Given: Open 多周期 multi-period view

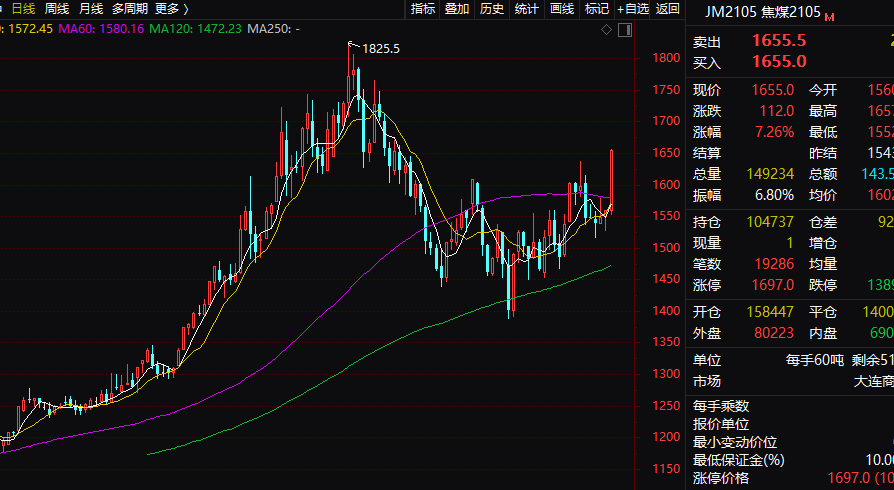Looking at the screenshot, I should [129, 9].
